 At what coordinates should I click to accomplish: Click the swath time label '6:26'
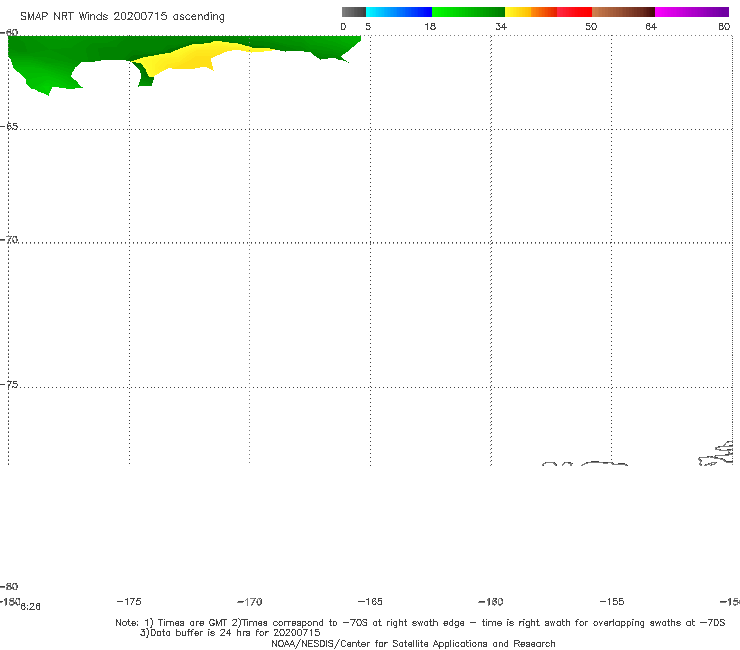30,607
